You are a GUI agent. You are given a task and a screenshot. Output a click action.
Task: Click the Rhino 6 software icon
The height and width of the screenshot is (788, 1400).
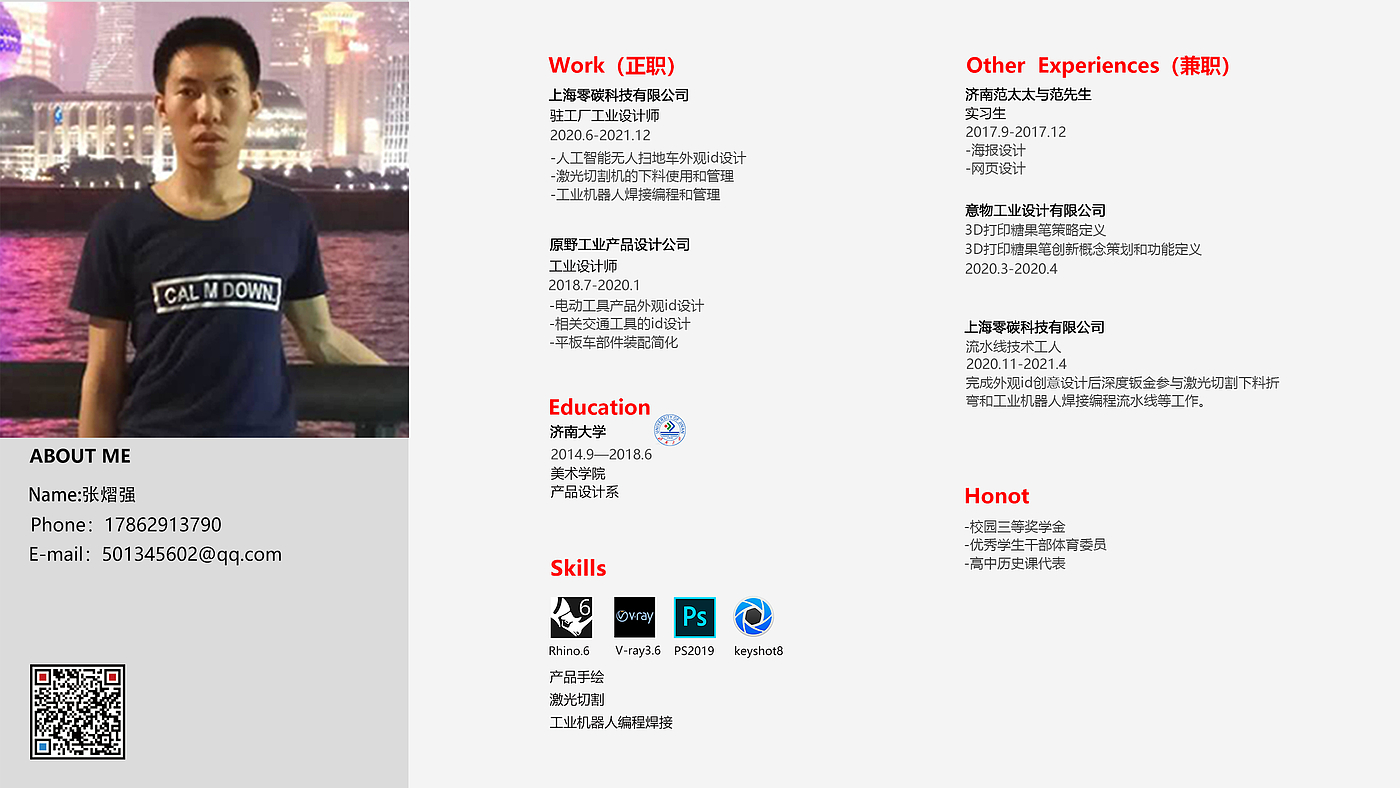[x=571, y=617]
